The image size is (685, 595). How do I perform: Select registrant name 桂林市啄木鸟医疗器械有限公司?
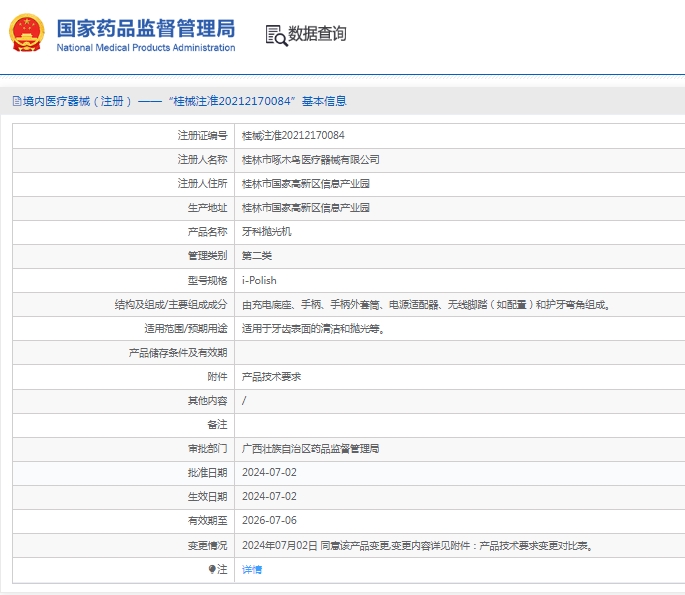coord(311,159)
